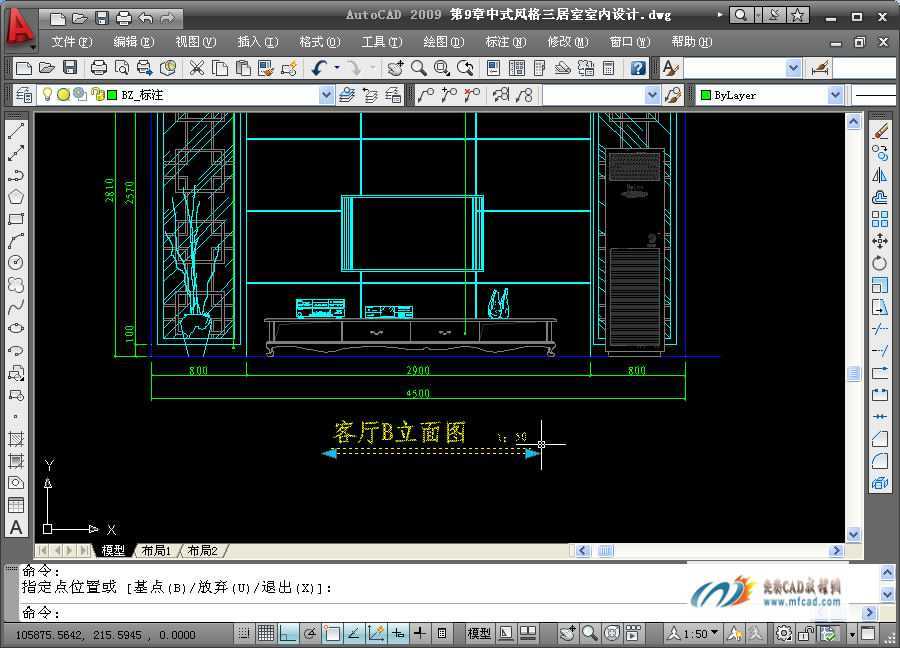This screenshot has width=900, height=648.
Task: Click Clean Screen button in status bar
Action: 868,633
